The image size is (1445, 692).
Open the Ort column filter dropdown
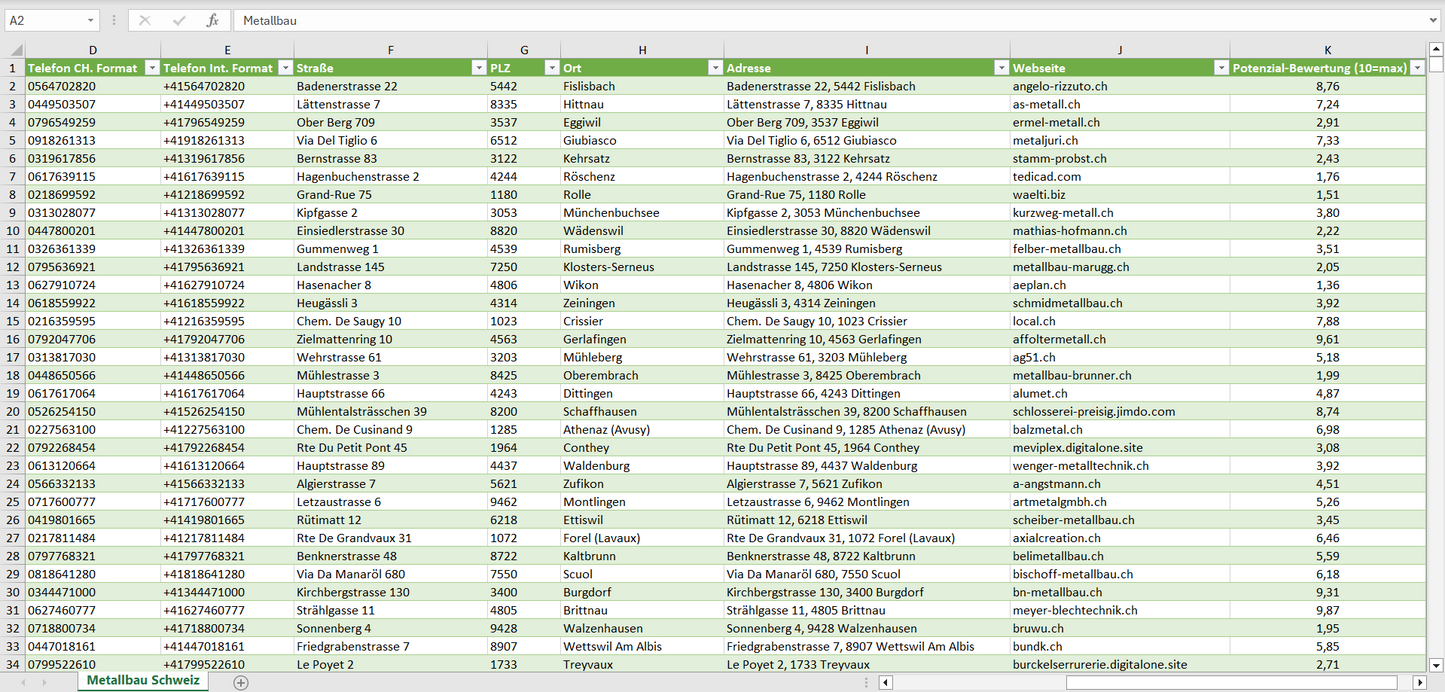[x=714, y=68]
